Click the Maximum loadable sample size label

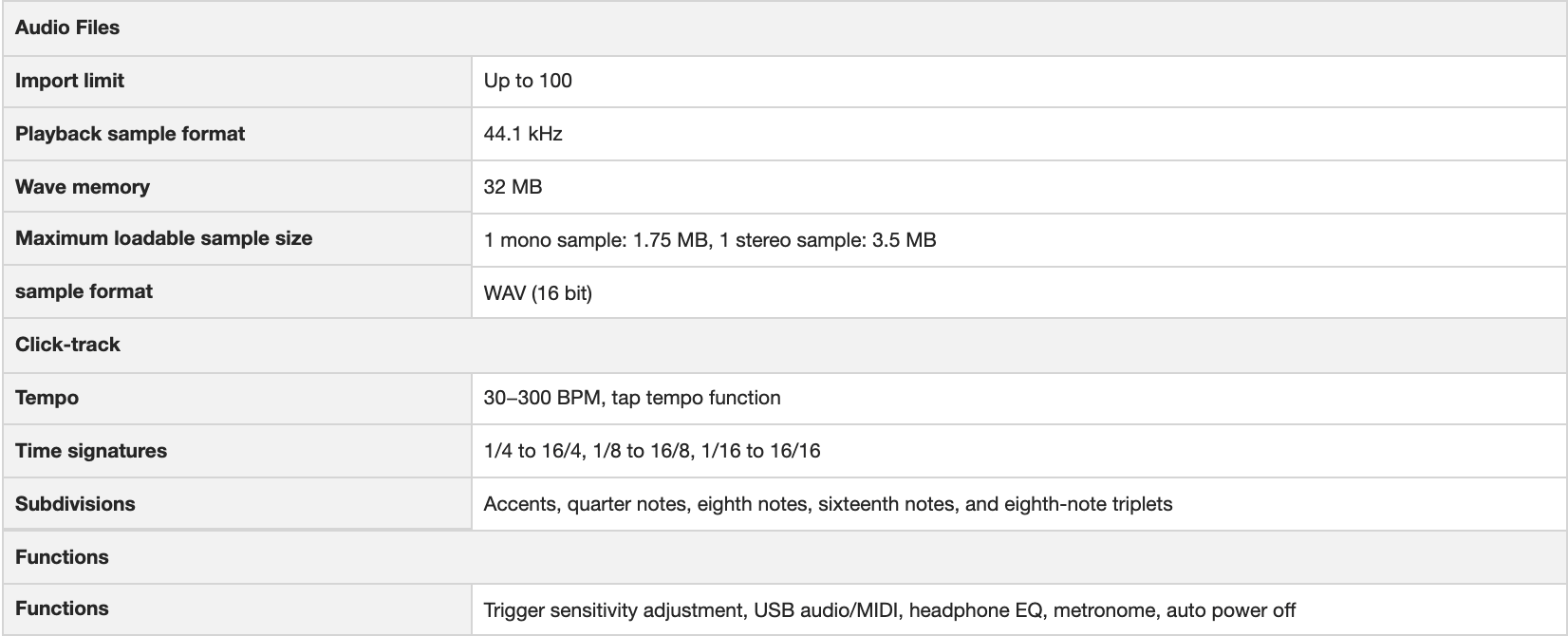(x=163, y=238)
